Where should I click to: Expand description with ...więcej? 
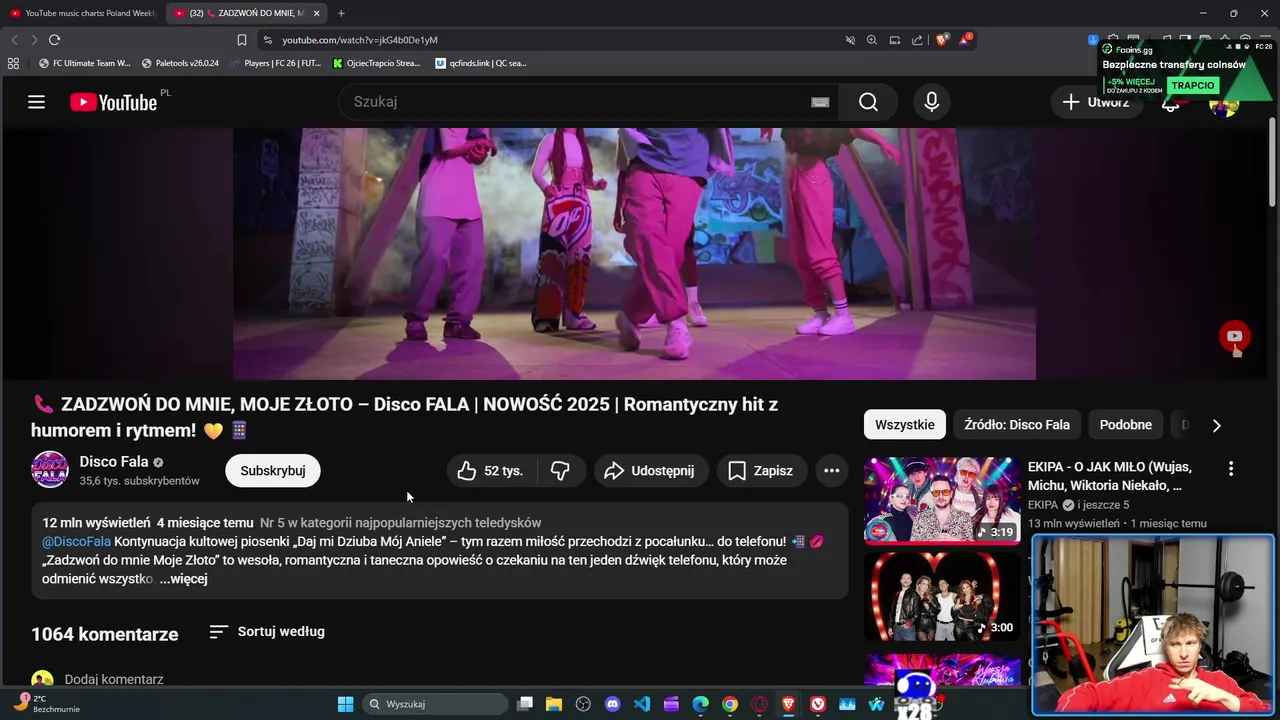tap(183, 579)
